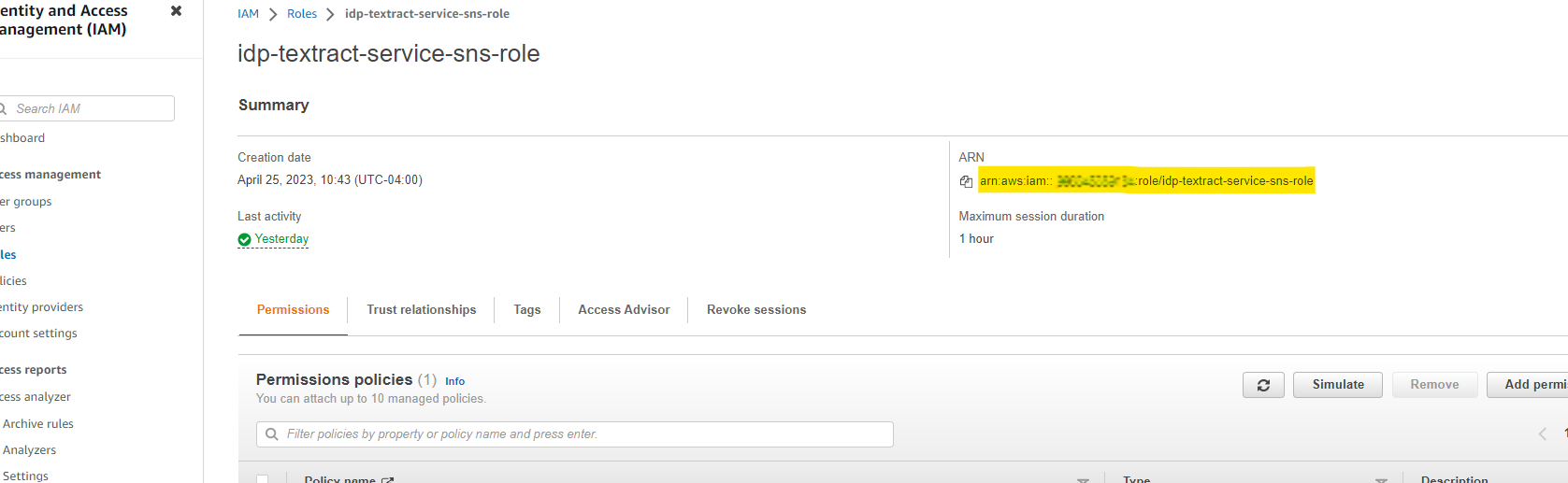The height and width of the screenshot is (483, 1568).
Task: Switch to the Permissions tab
Action: [x=293, y=310]
